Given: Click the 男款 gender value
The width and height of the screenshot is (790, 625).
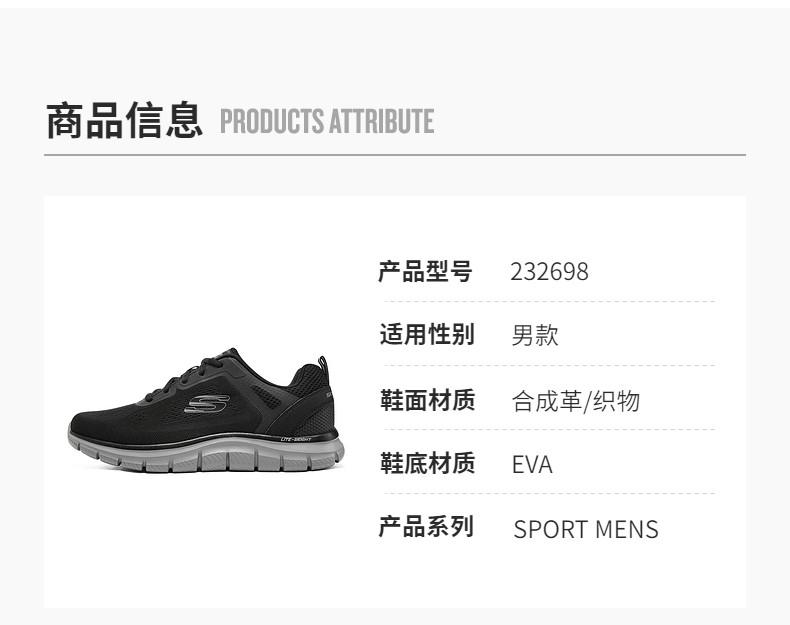Looking at the screenshot, I should coord(535,335).
